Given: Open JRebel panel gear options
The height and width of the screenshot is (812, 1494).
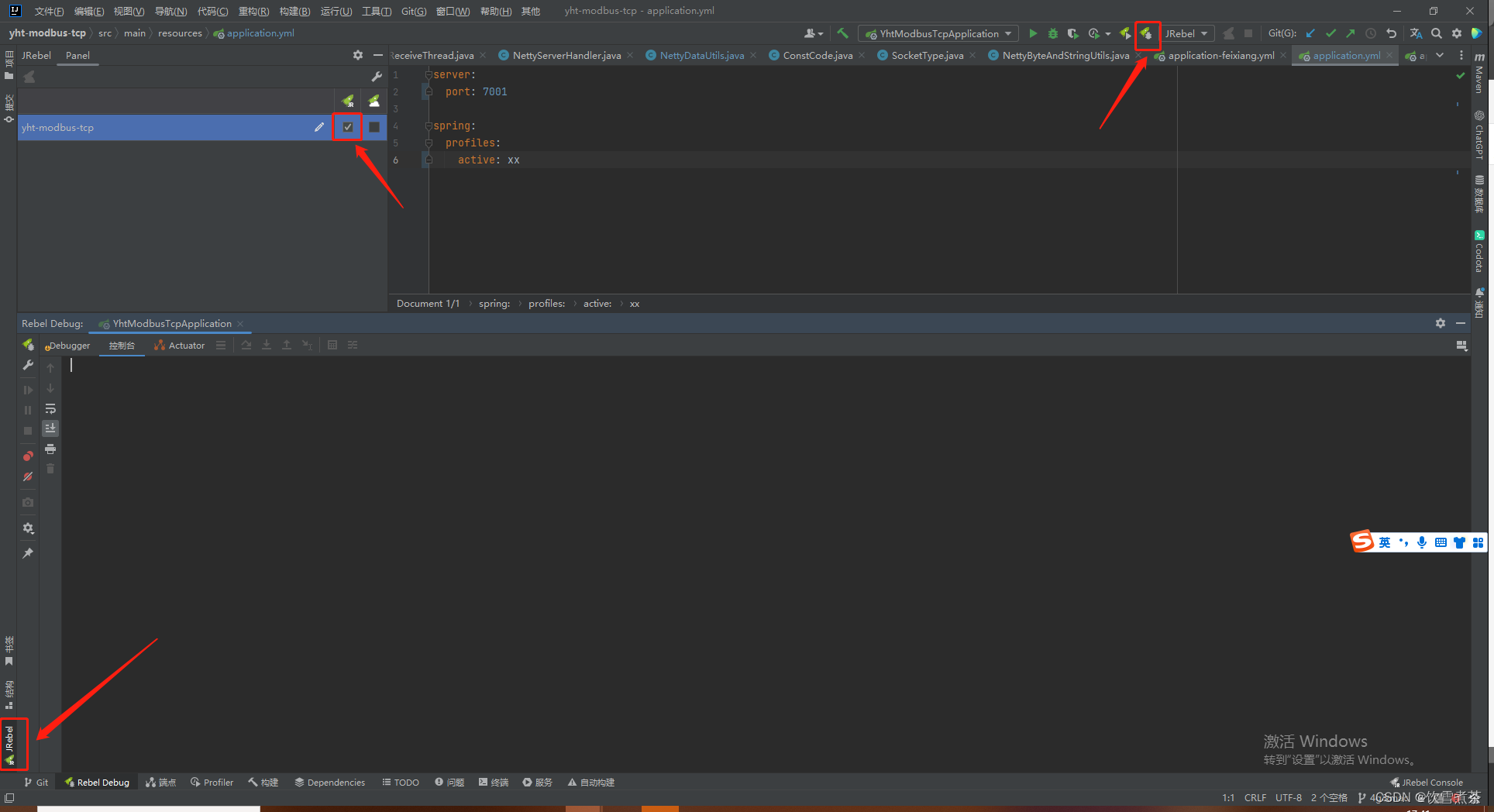Looking at the screenshot, I should coord(357,55).
